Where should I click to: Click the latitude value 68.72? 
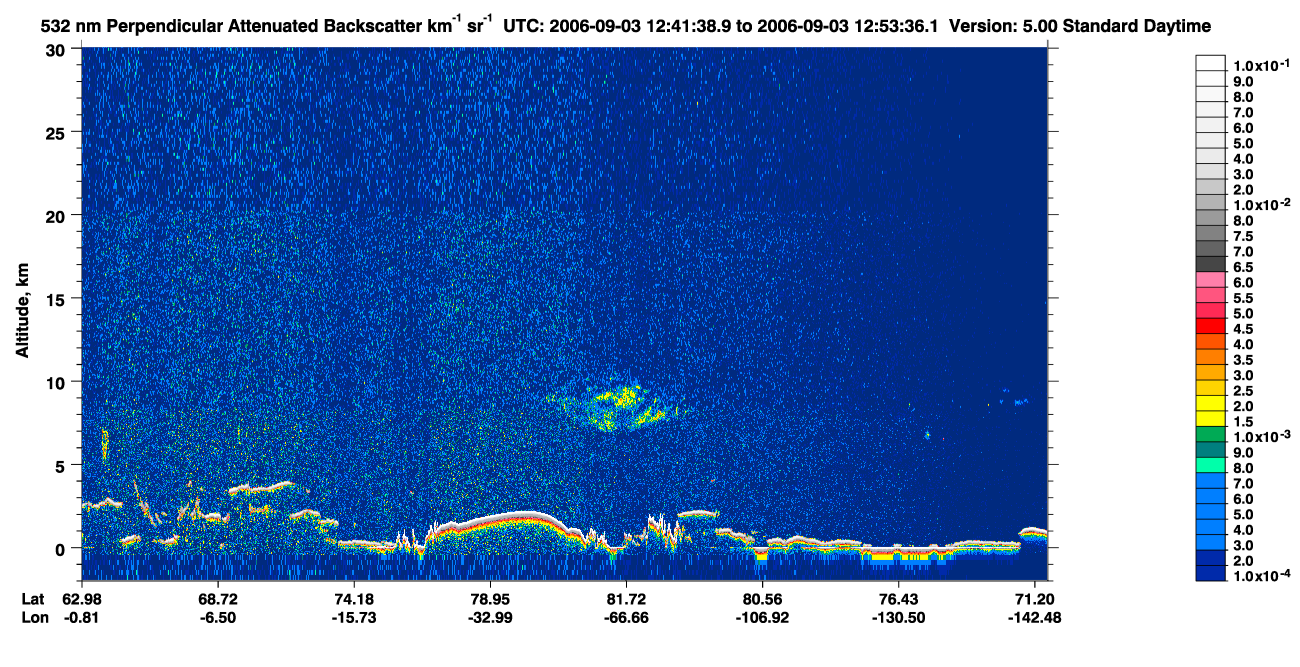(x=218, y=599)
